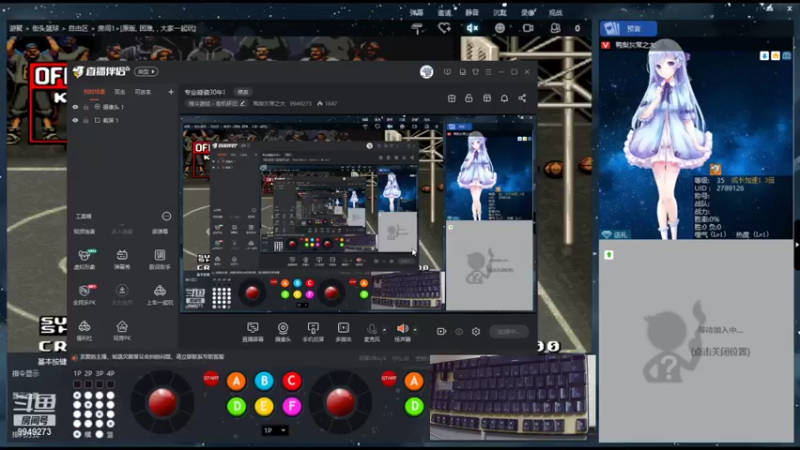Add a 多媒体 media source
Viewport: 800px width, 450px height.
coord(343,332)
